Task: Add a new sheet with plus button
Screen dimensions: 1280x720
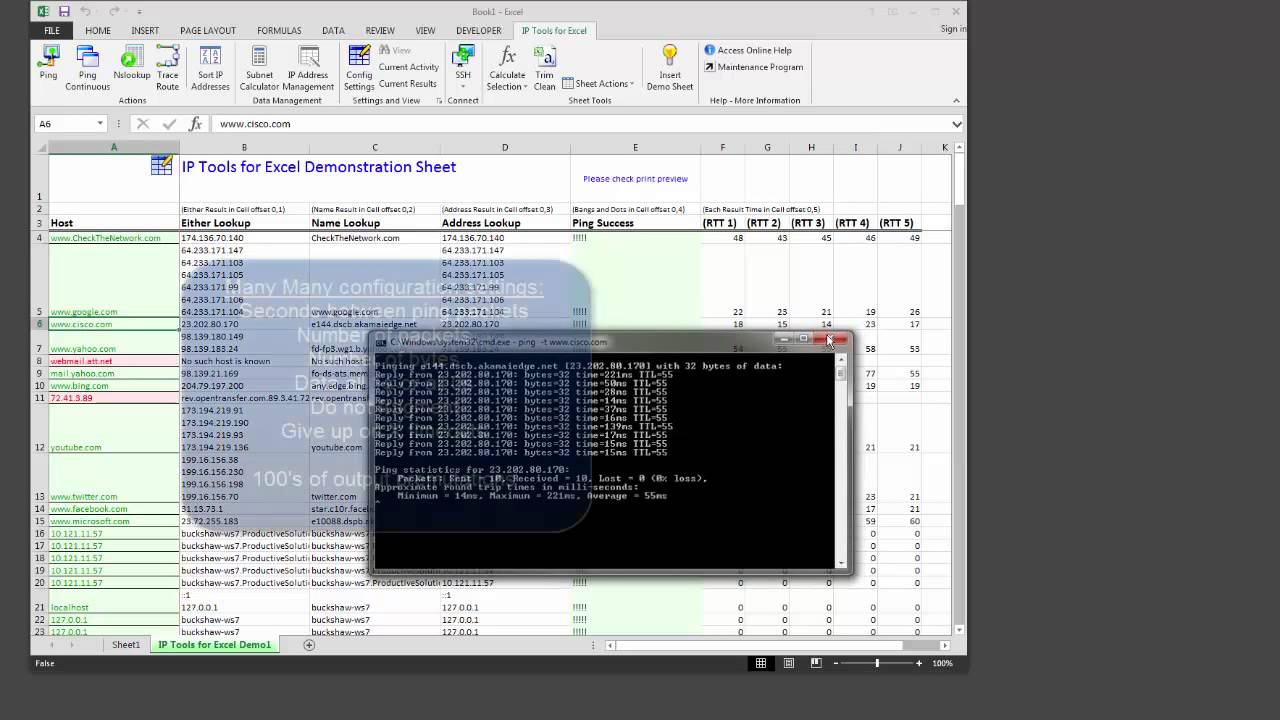Action: (309, 645)
